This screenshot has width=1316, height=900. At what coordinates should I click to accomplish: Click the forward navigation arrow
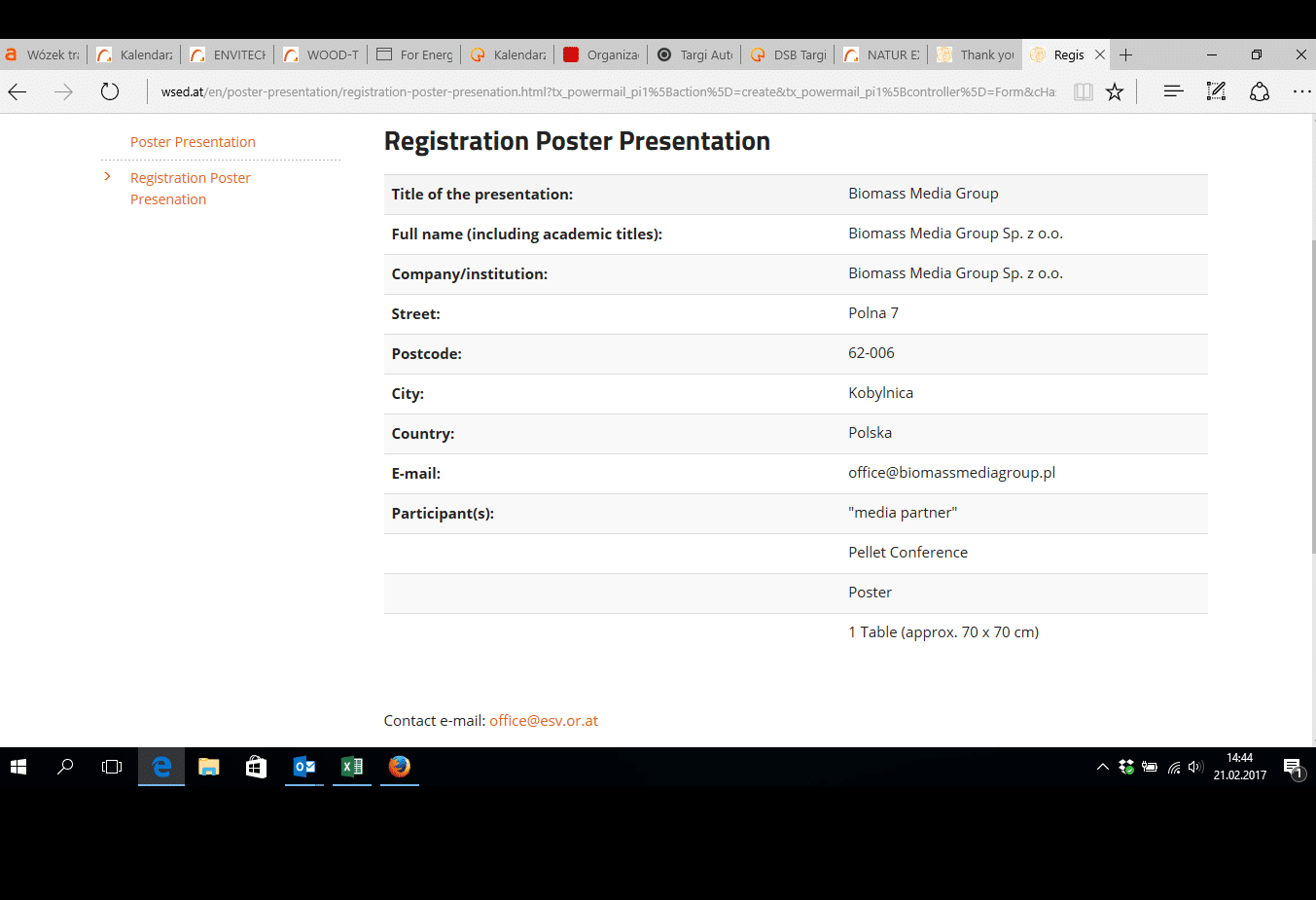tap(63, 91)
